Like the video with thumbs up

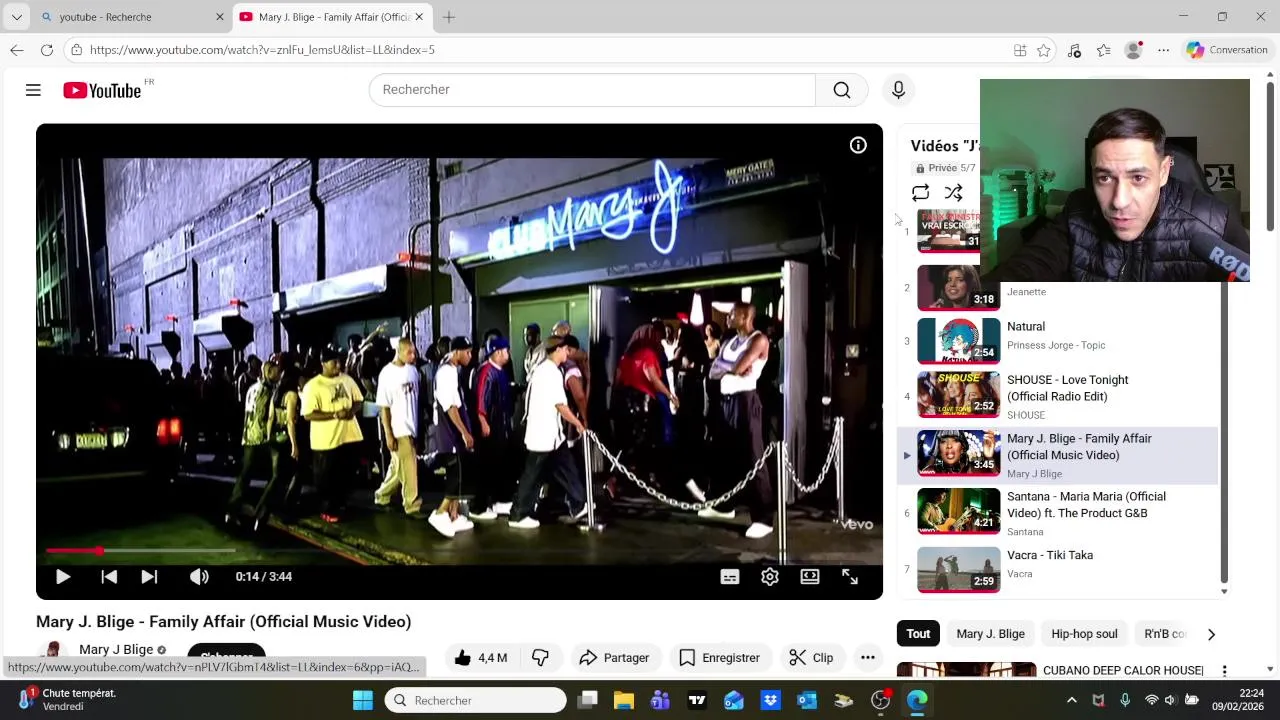point(481,658)
